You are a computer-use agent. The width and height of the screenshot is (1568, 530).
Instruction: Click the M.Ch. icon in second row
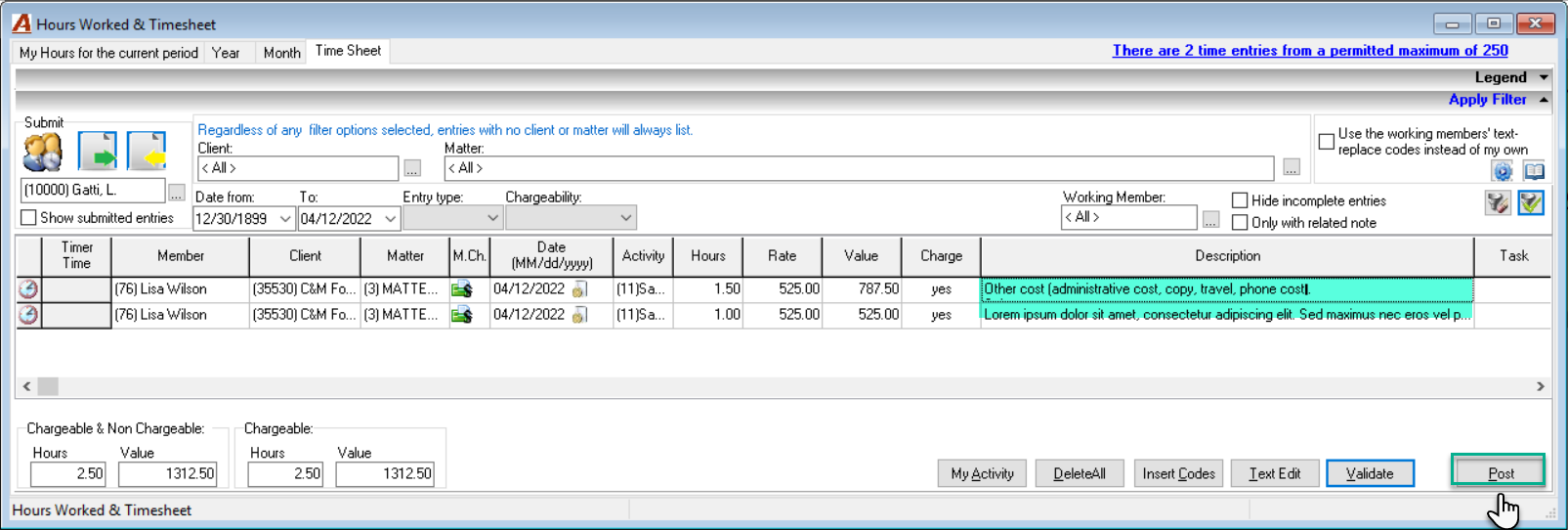[461, 315]
